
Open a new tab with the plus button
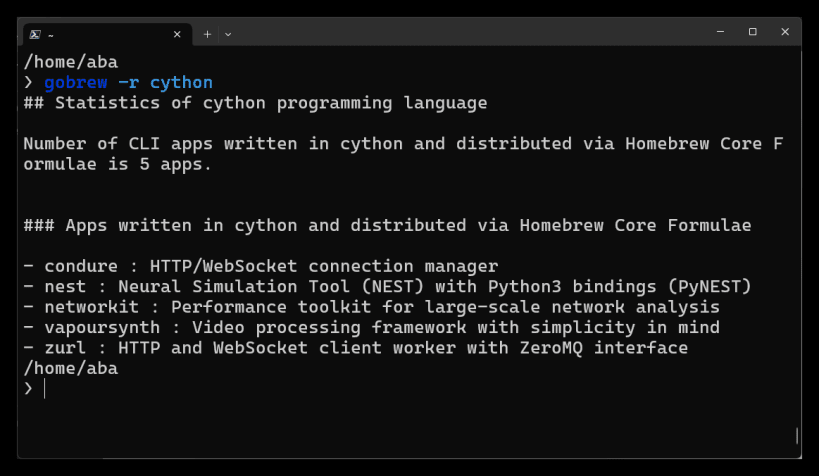[x=207, y=34]
